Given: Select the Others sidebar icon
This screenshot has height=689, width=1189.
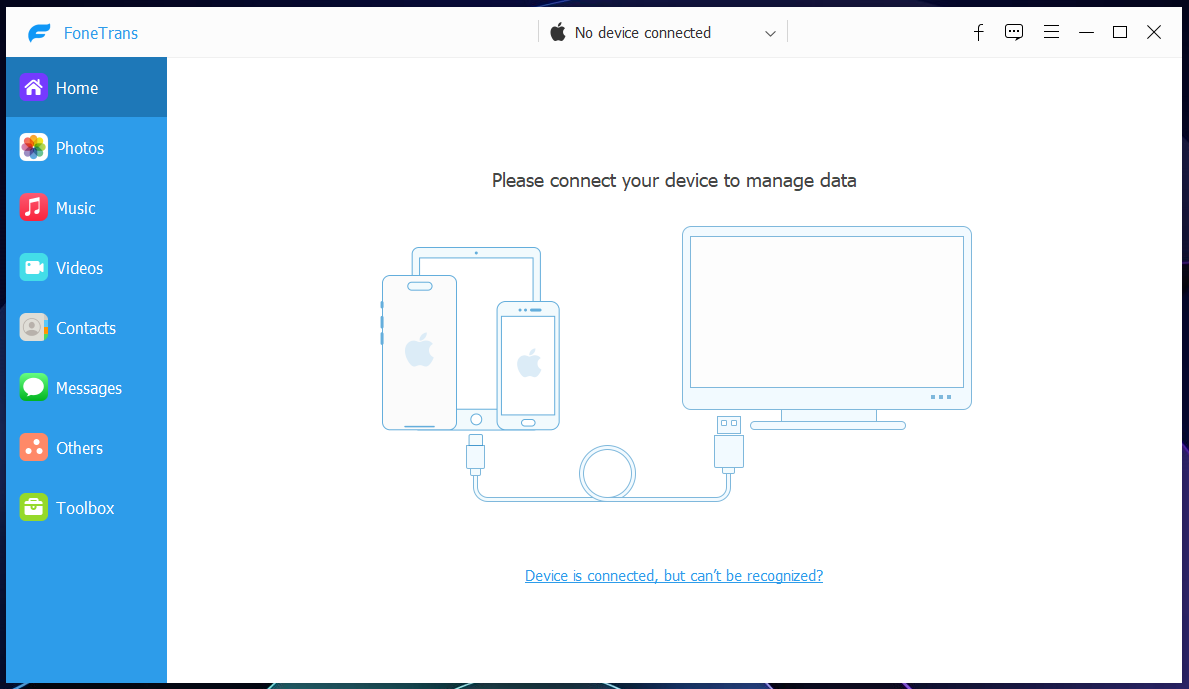Looking at the screenshot, I should pos(33,447).
